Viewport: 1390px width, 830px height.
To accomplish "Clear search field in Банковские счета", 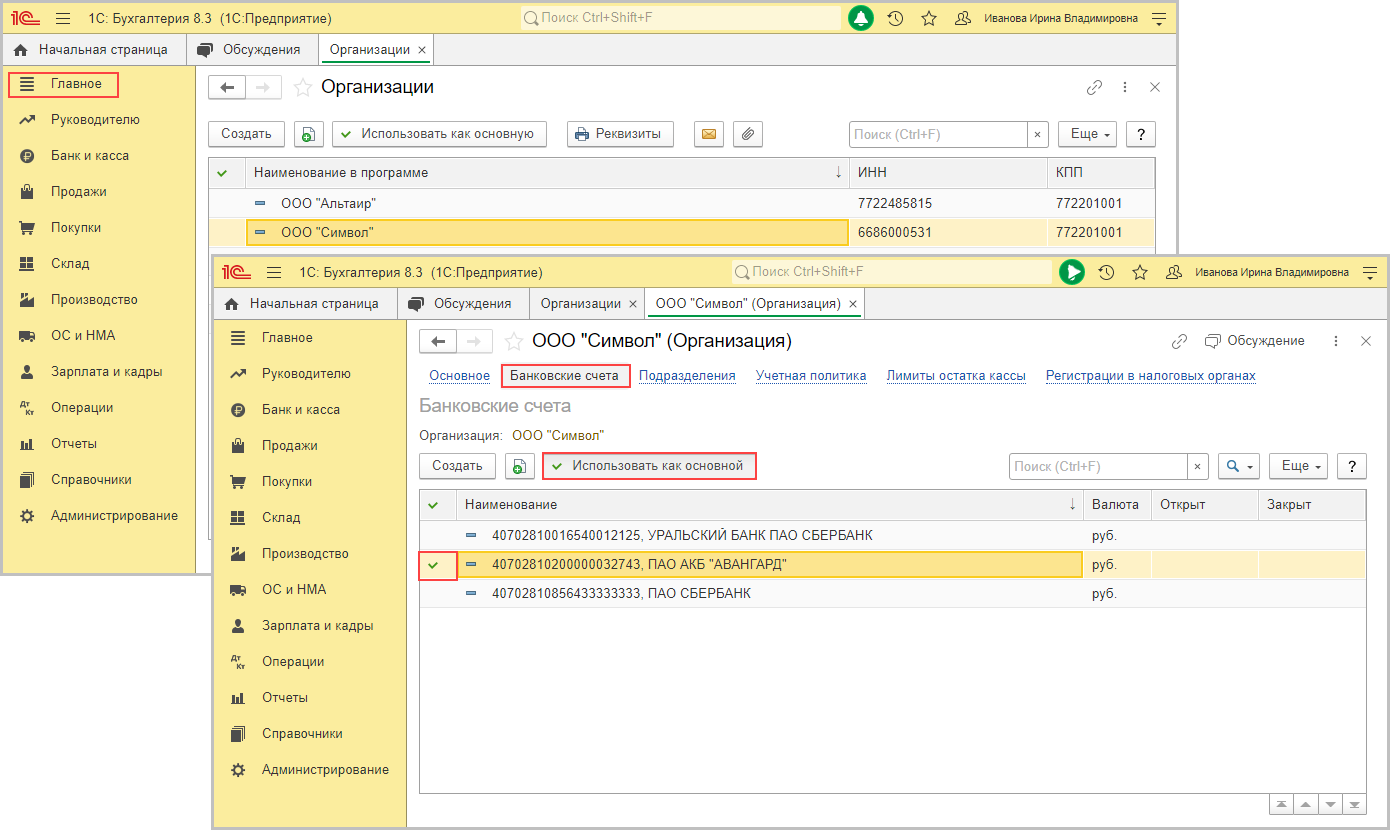I will tap(1198, 466).
